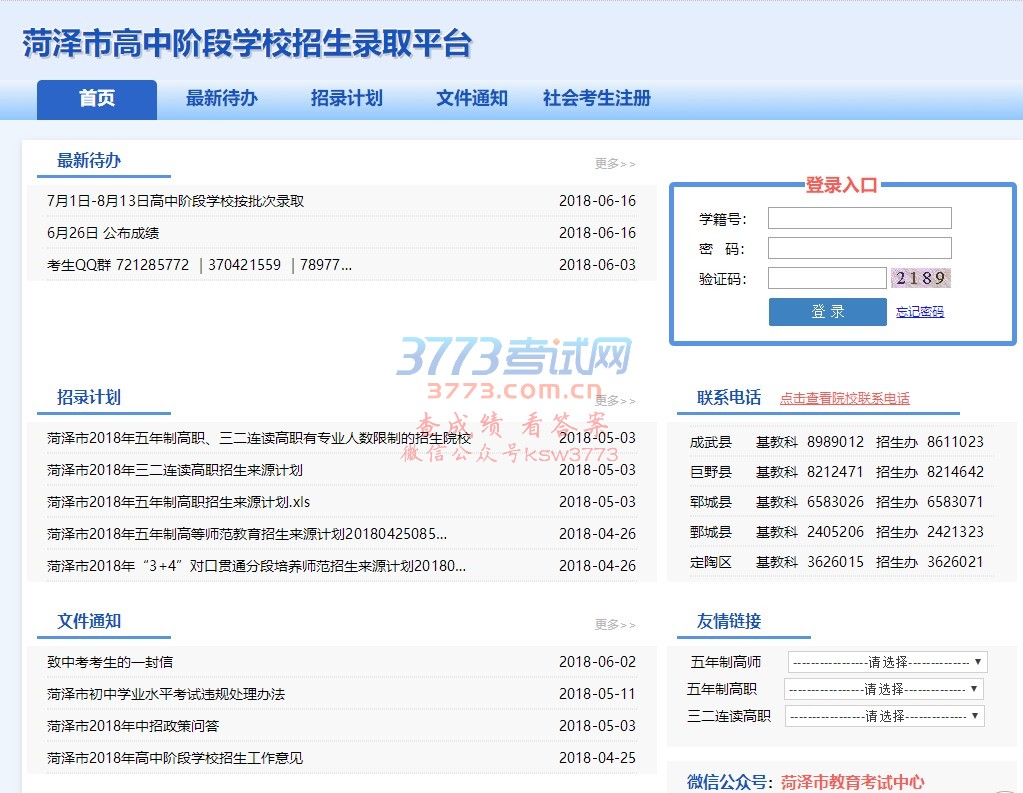The width and height of the screenshot is (1023, 793).
Task: Open the 最新待办 navigation tab
Action: pyautogui.click(x=221, y=99)
